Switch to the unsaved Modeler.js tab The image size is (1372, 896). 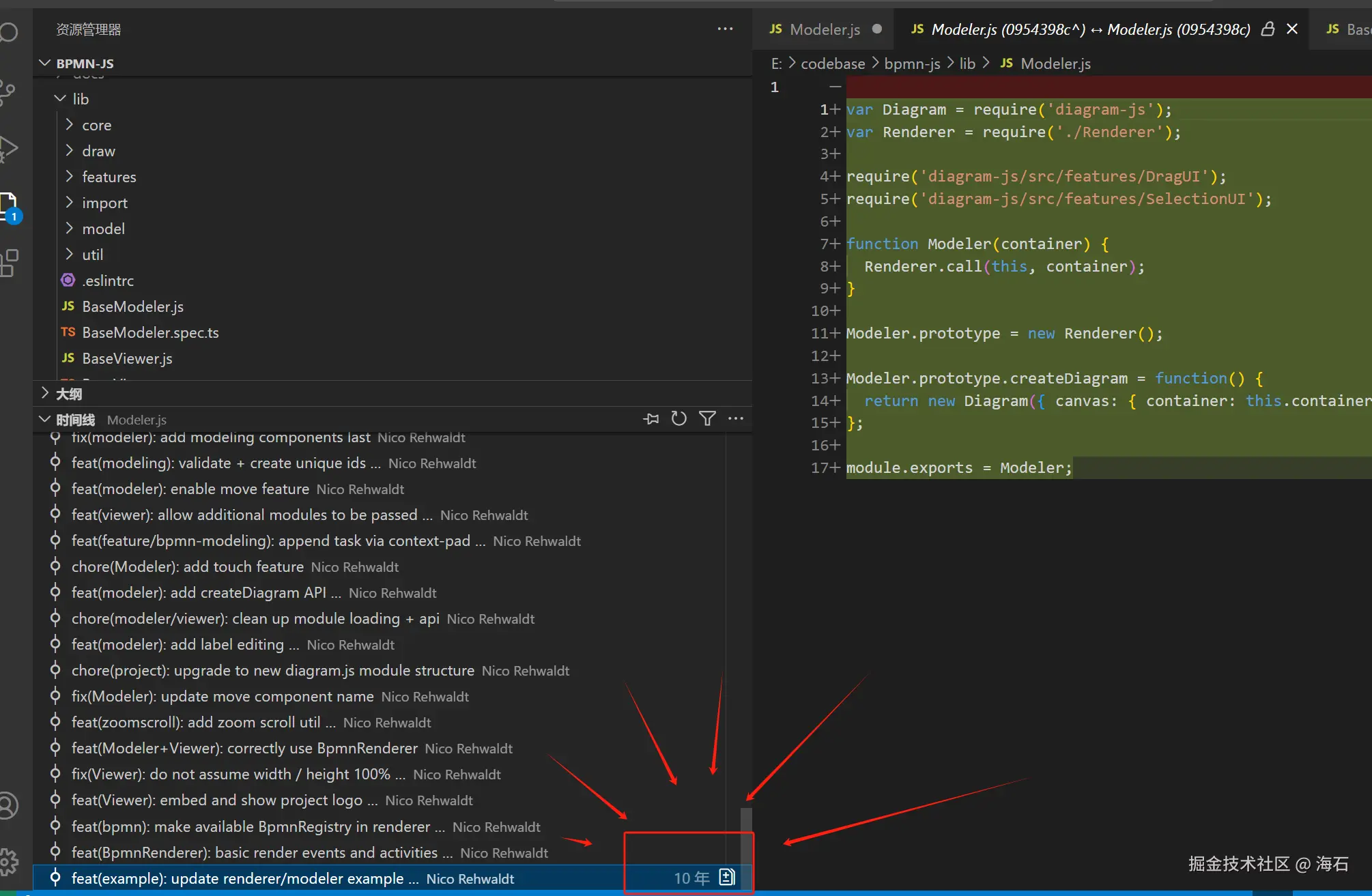coord(824,29)
